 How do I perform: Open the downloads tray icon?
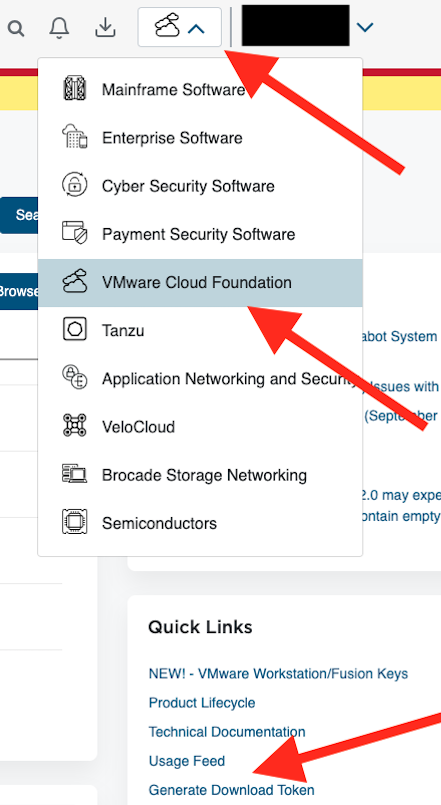105,28
